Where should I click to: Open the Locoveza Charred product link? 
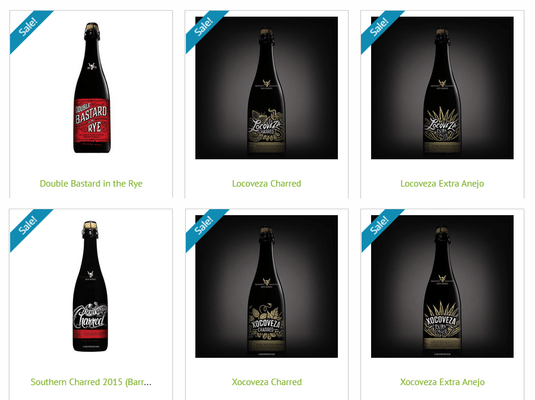(266, 184)
